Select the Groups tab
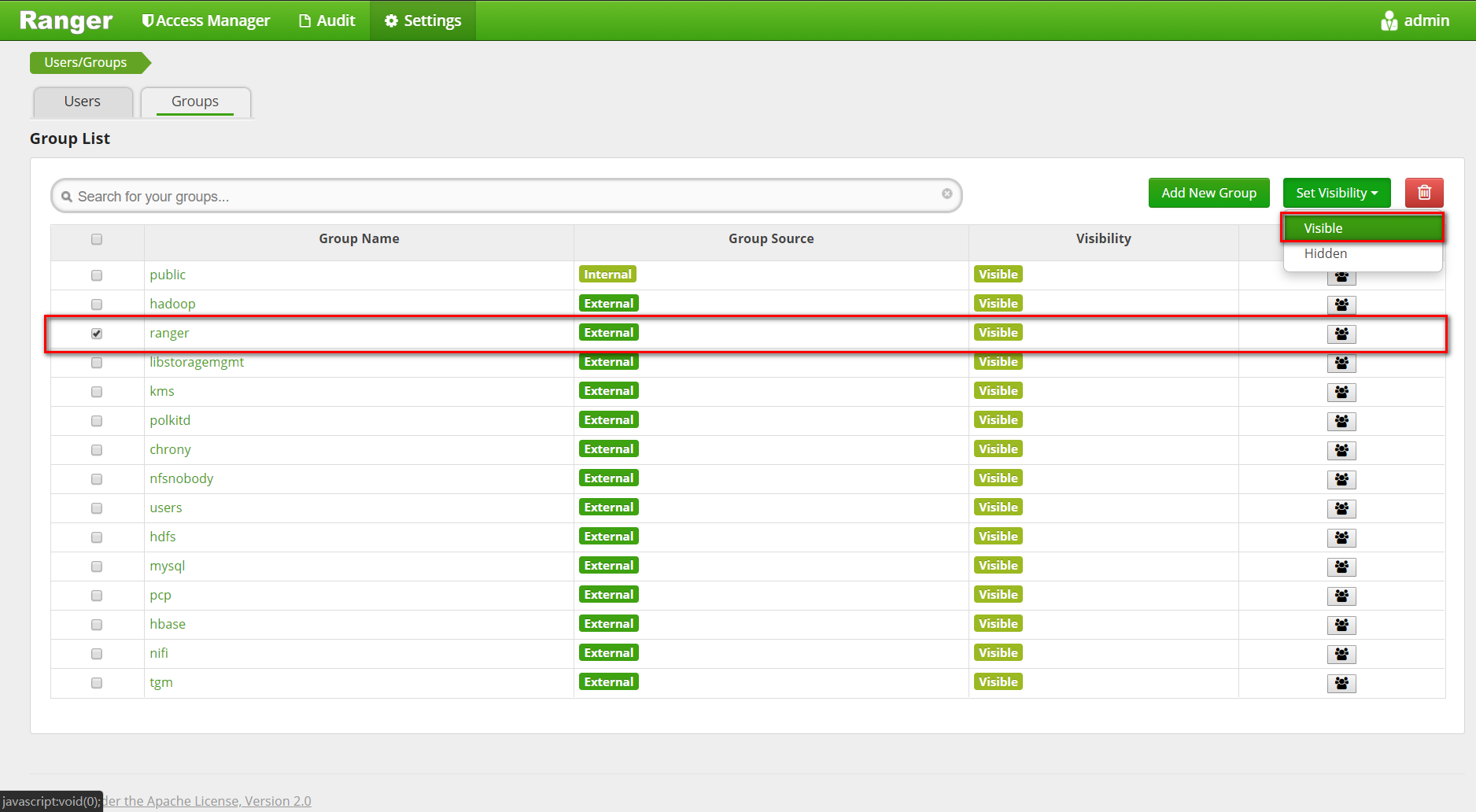 [194, 101]
